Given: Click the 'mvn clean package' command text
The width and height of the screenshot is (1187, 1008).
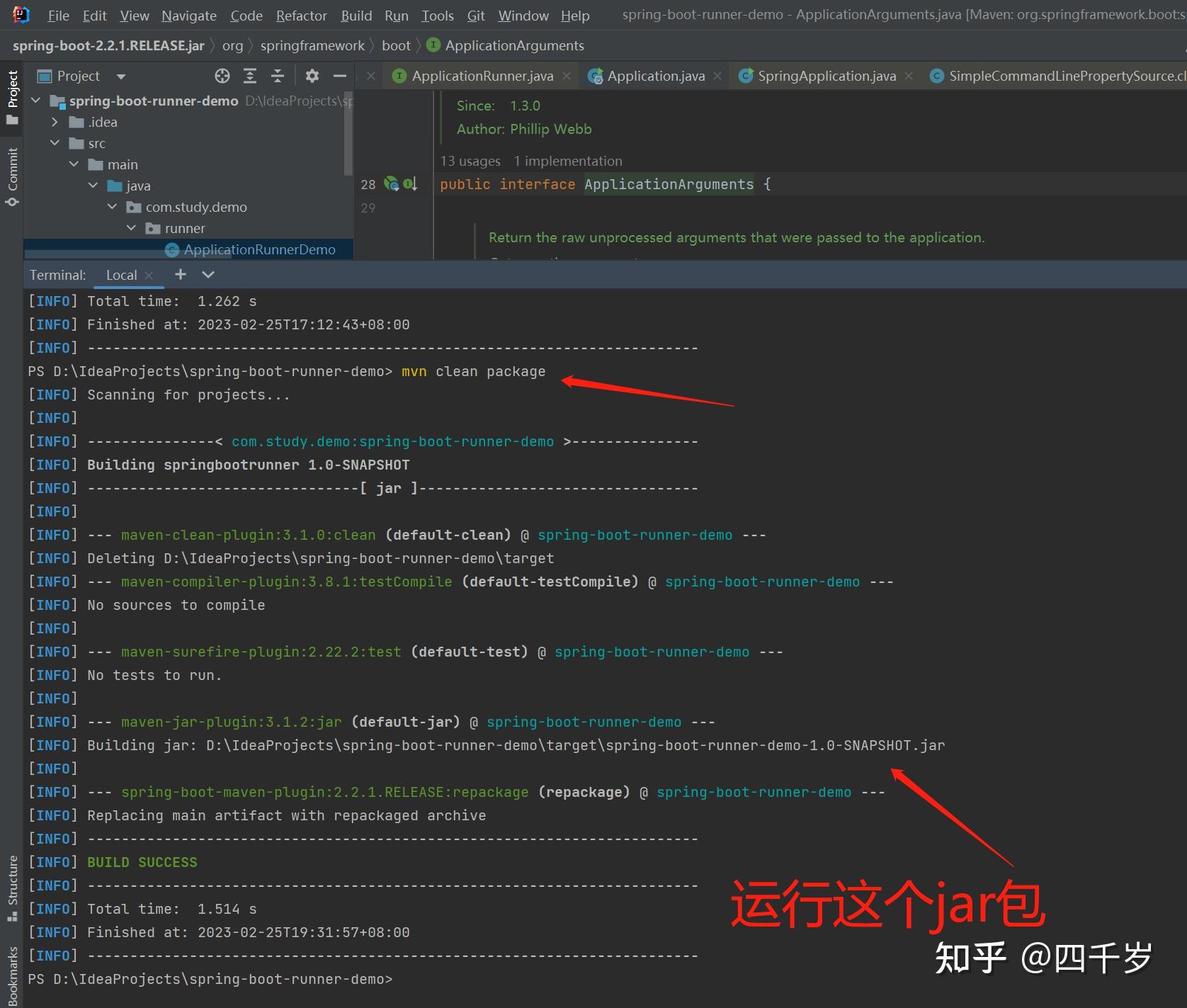Looking at the screenshot, I should (473, 371).
